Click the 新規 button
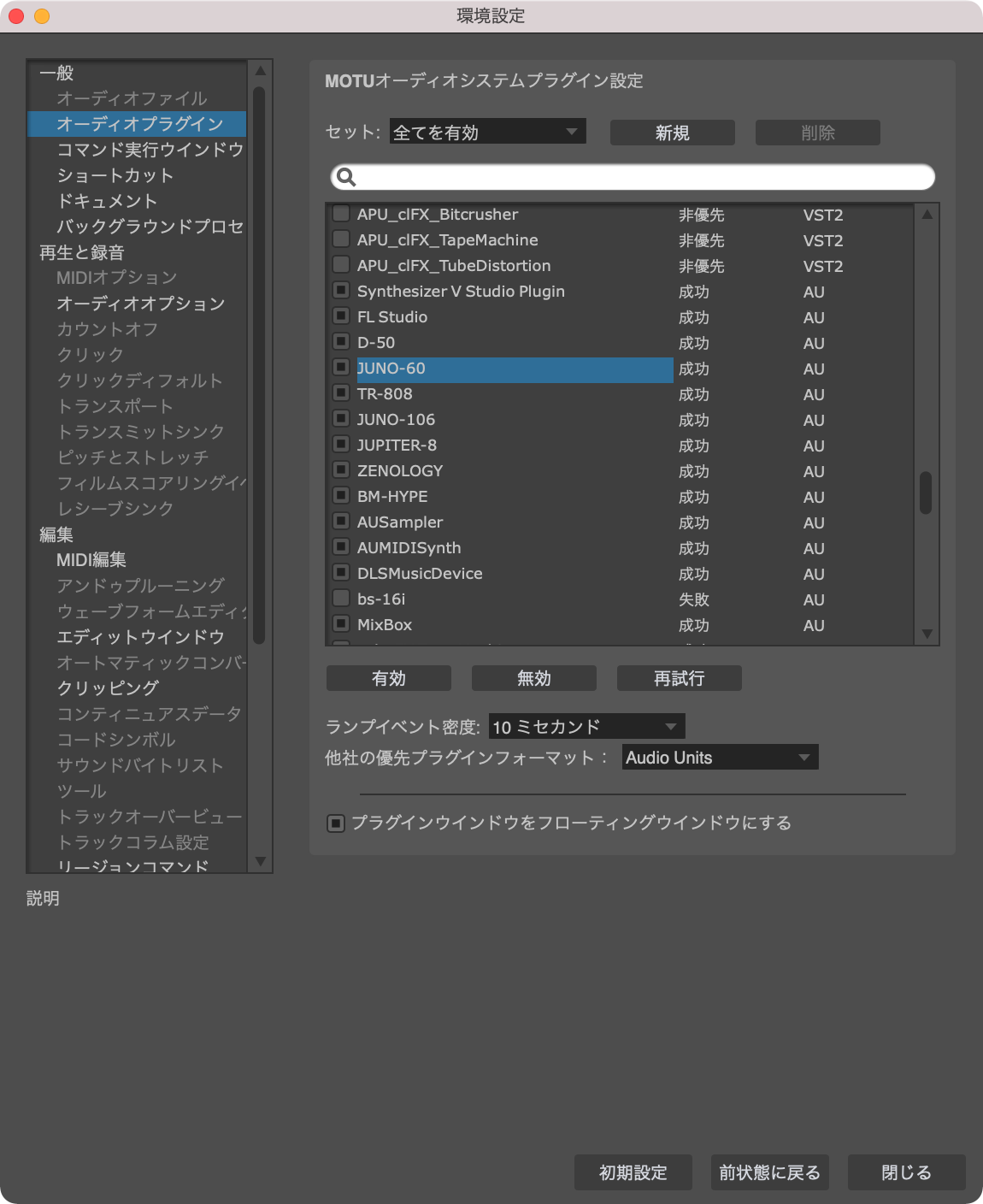Image resolution: width=983 pixels, height=1204 pixels. (x=673, y=133)
